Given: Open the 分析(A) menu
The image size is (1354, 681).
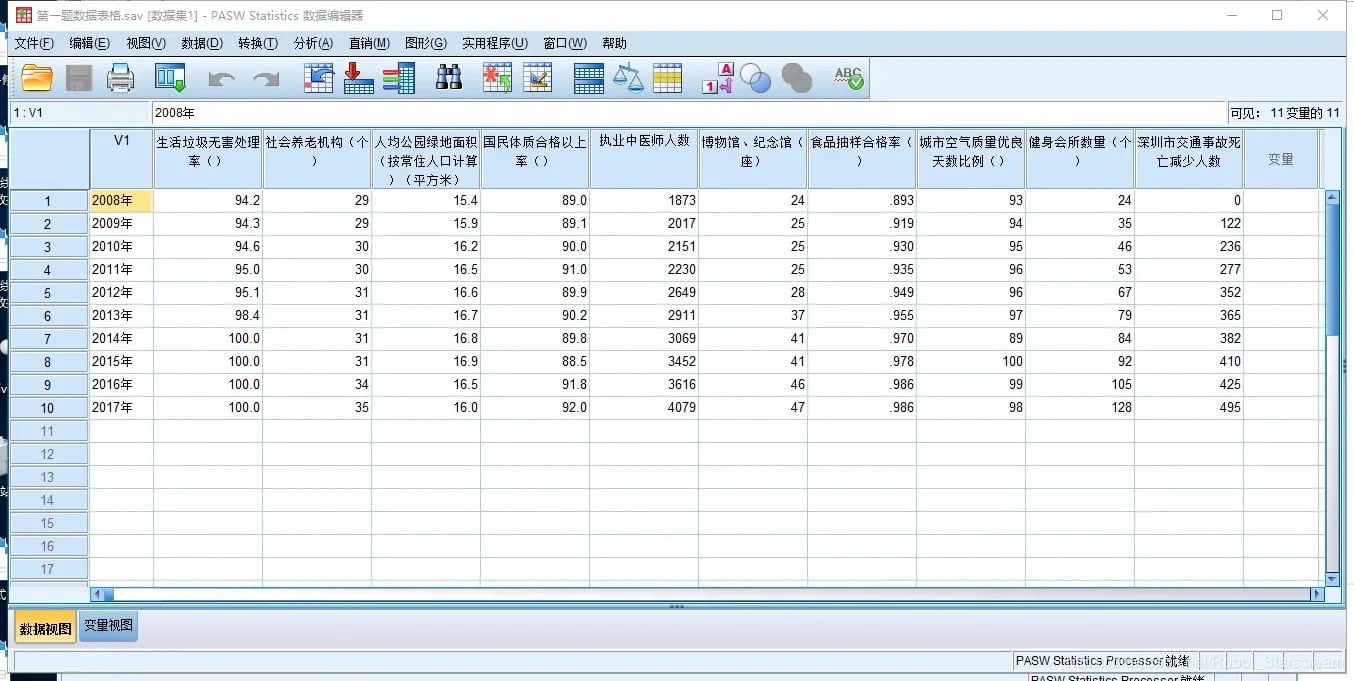Looking at the screenshot, I should click(x=313, y=43).
